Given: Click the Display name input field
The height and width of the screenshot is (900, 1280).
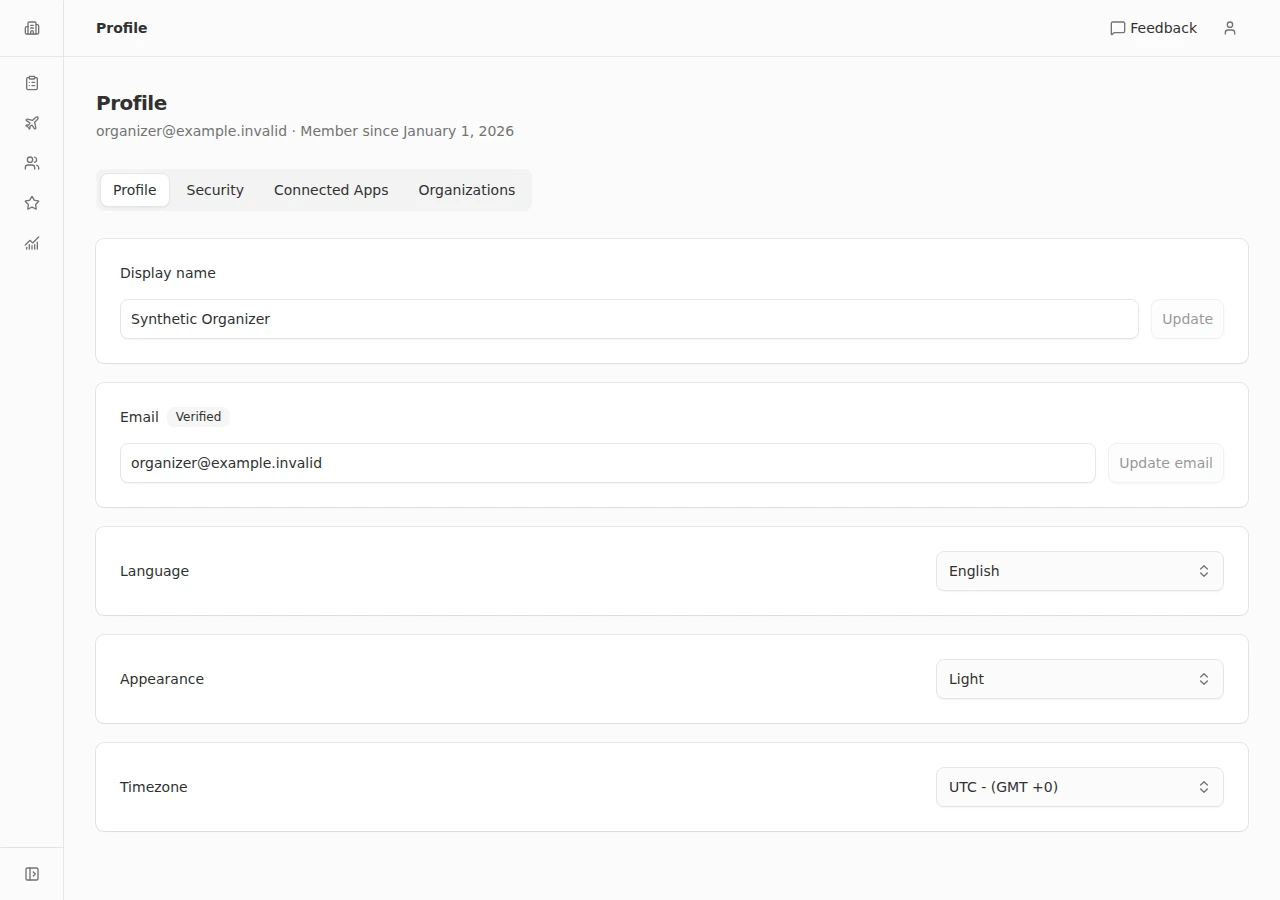Looking at the screenshot, I should [x=629, y=319].
